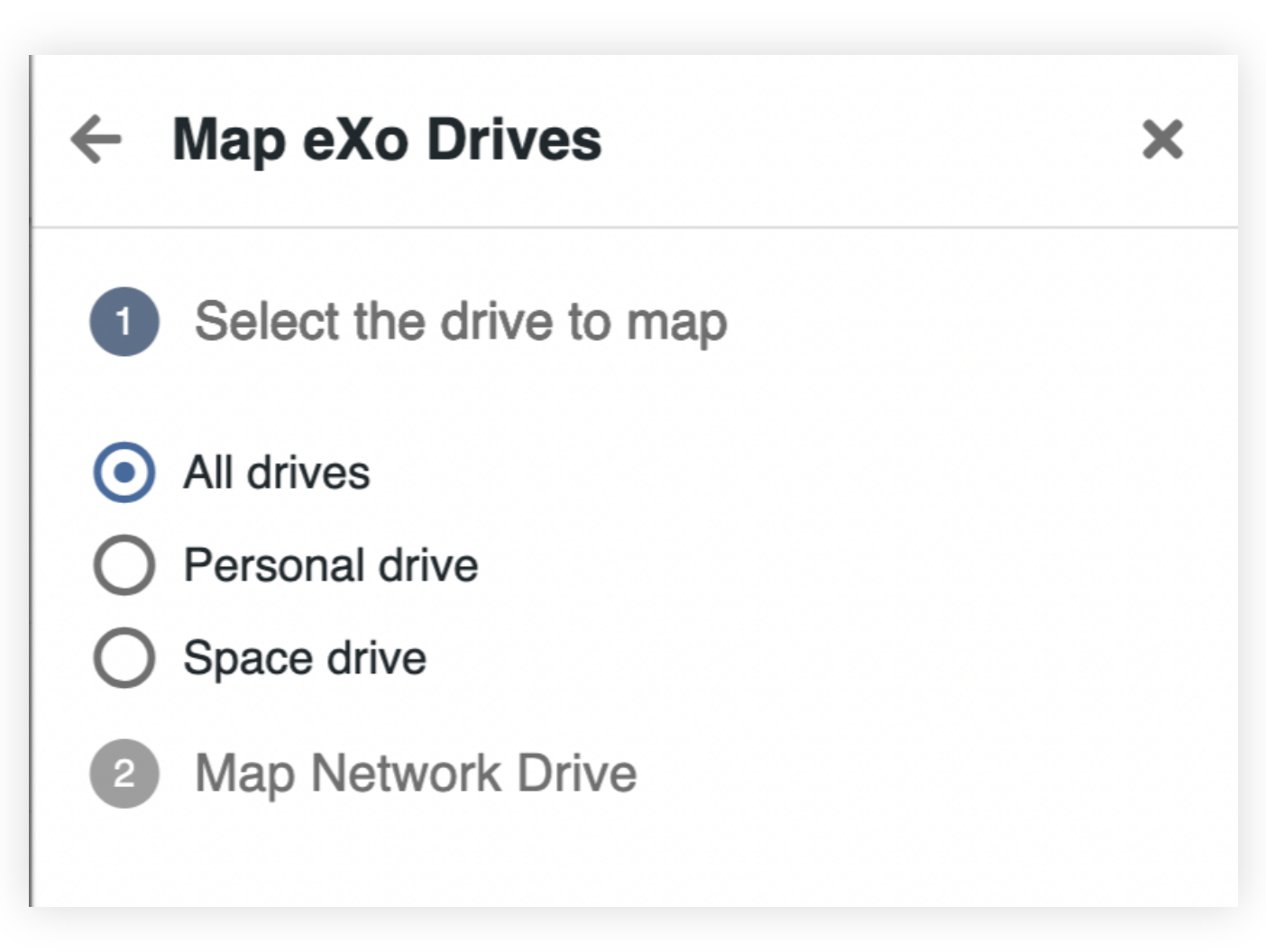Pick the Space drive radio button
The height and width of the screenshot is (952, 1266).
coord(124,658)
